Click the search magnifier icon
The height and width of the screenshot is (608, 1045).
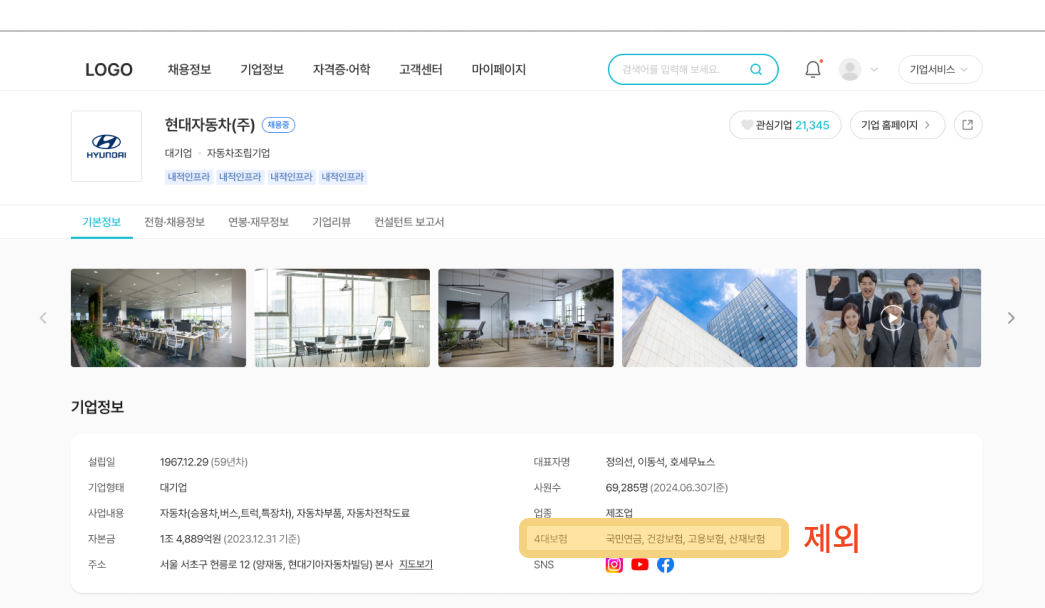[x=756, y=70]
